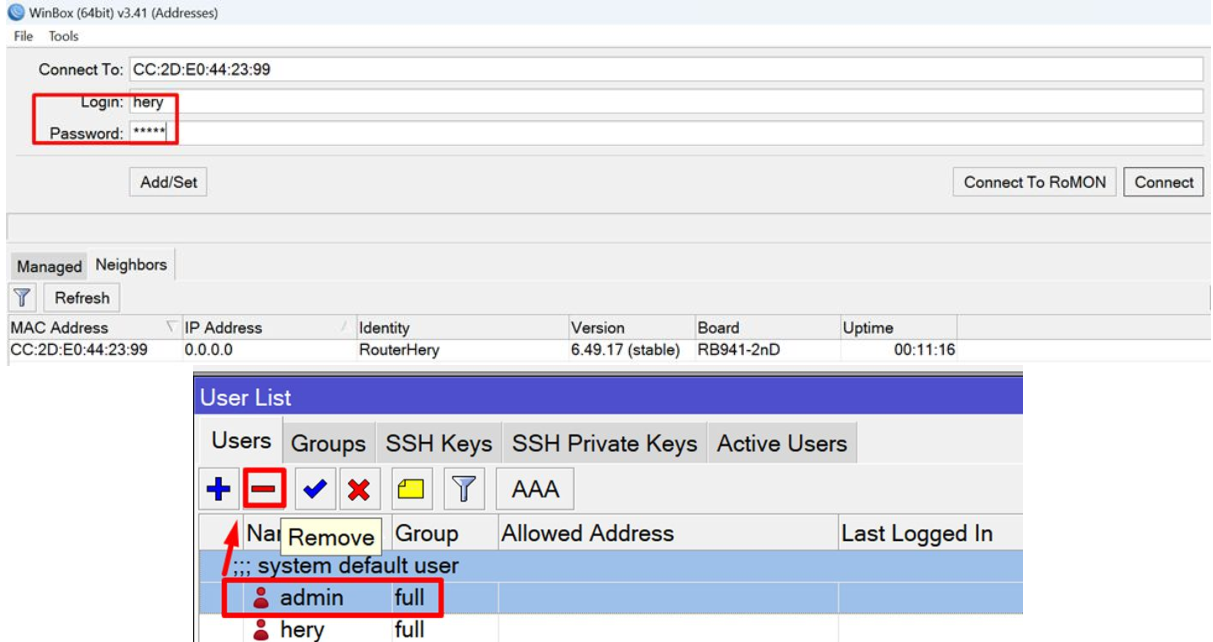Click the Board column header

pos(766,327)
